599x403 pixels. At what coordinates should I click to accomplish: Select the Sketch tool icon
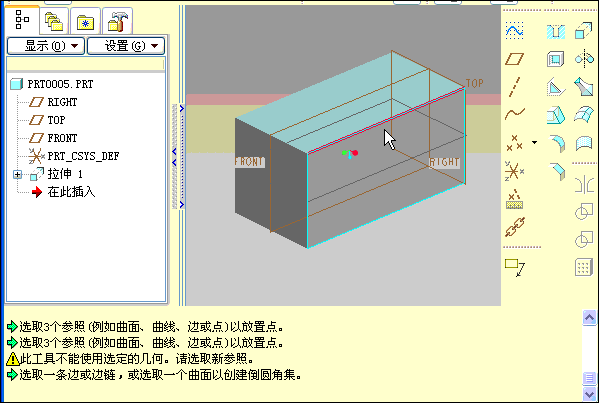pyautogui.click(x=515, y=30)
